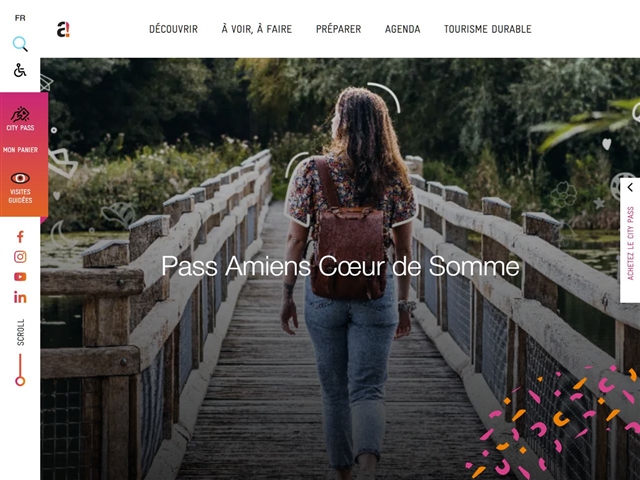This screenshot has width=640, height=480.
Task: Click the Scroll indicator circle
Action: [20, 381]
